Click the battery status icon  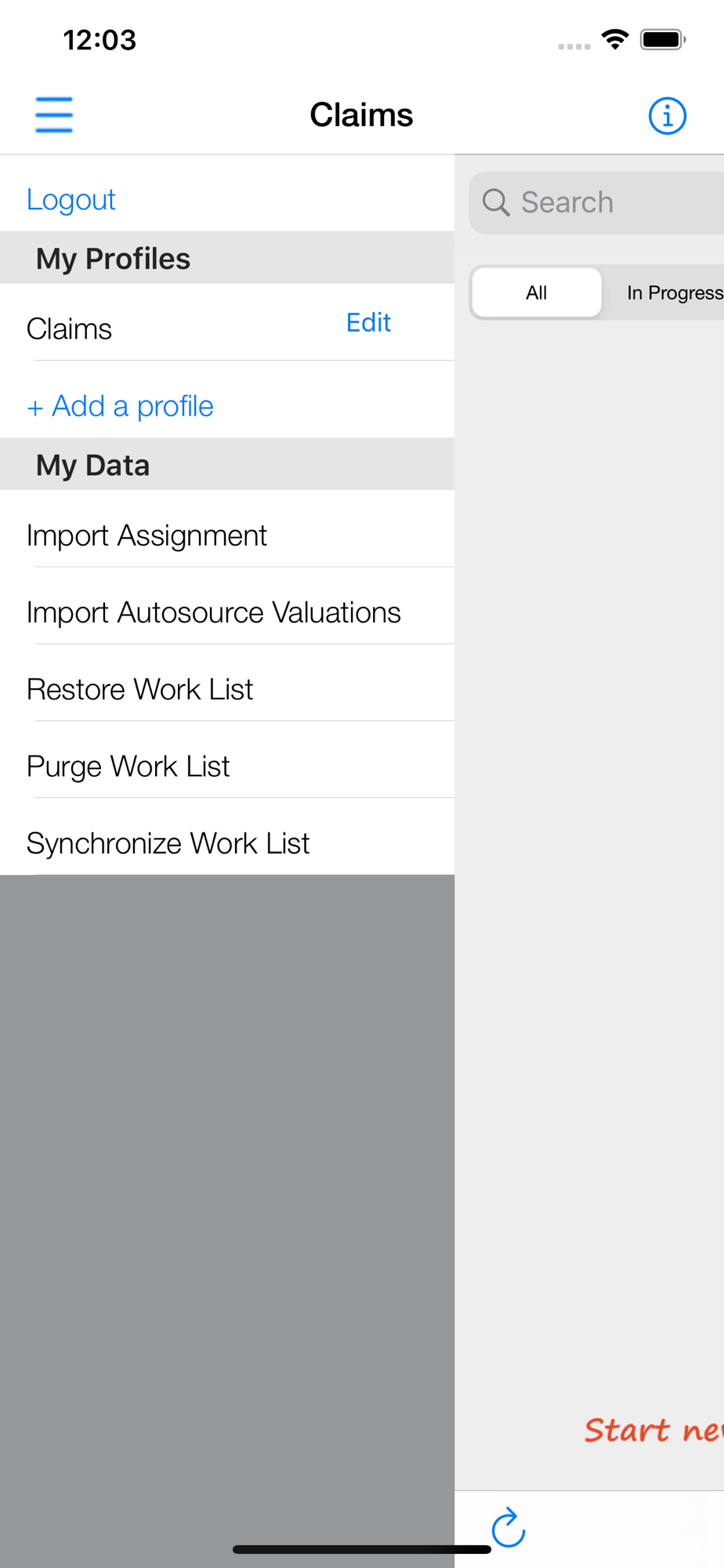pyautogui.click(x=662, y=39)
